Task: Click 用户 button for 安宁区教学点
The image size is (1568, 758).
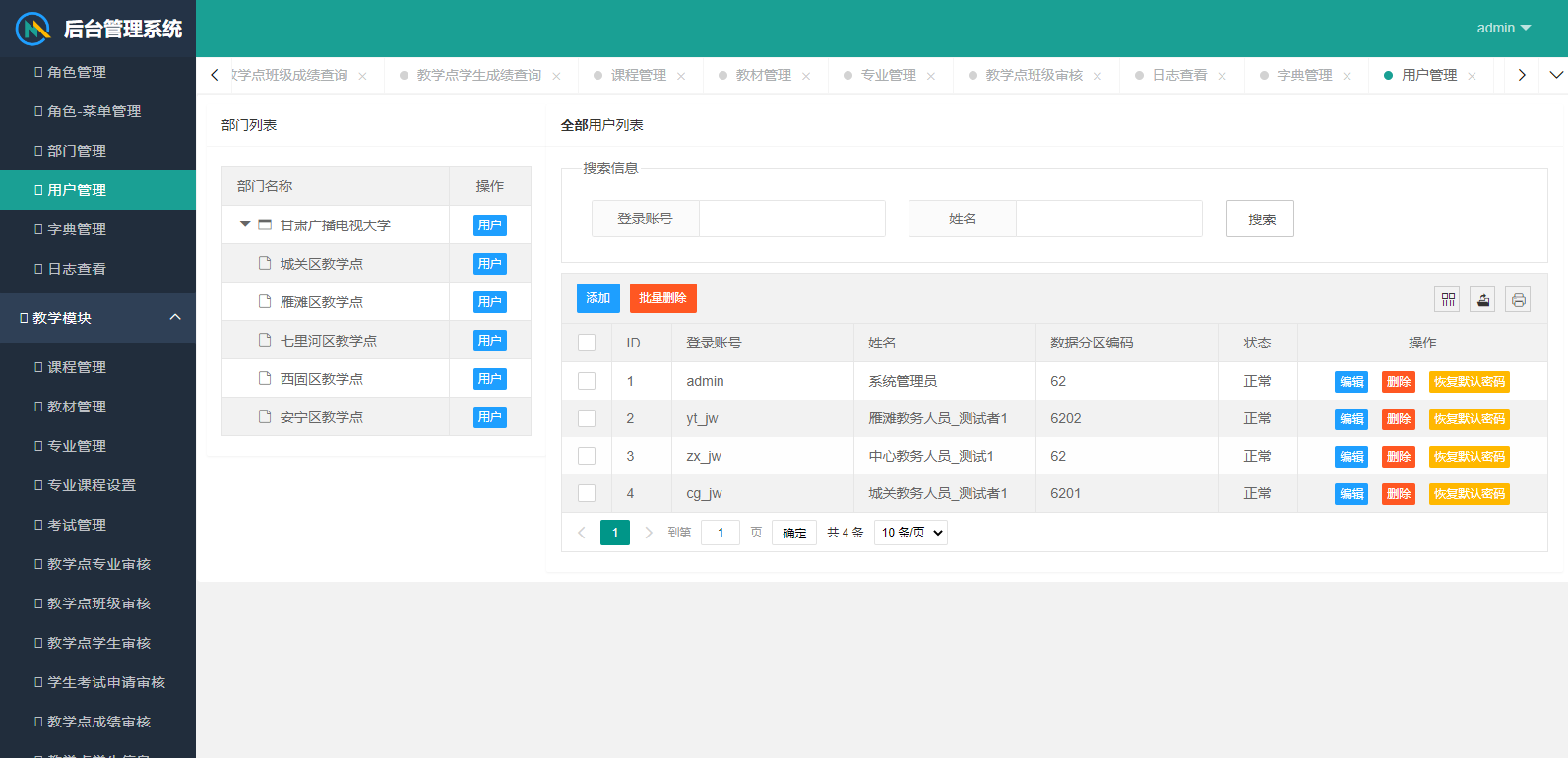Action: click(x=490, y=417)
